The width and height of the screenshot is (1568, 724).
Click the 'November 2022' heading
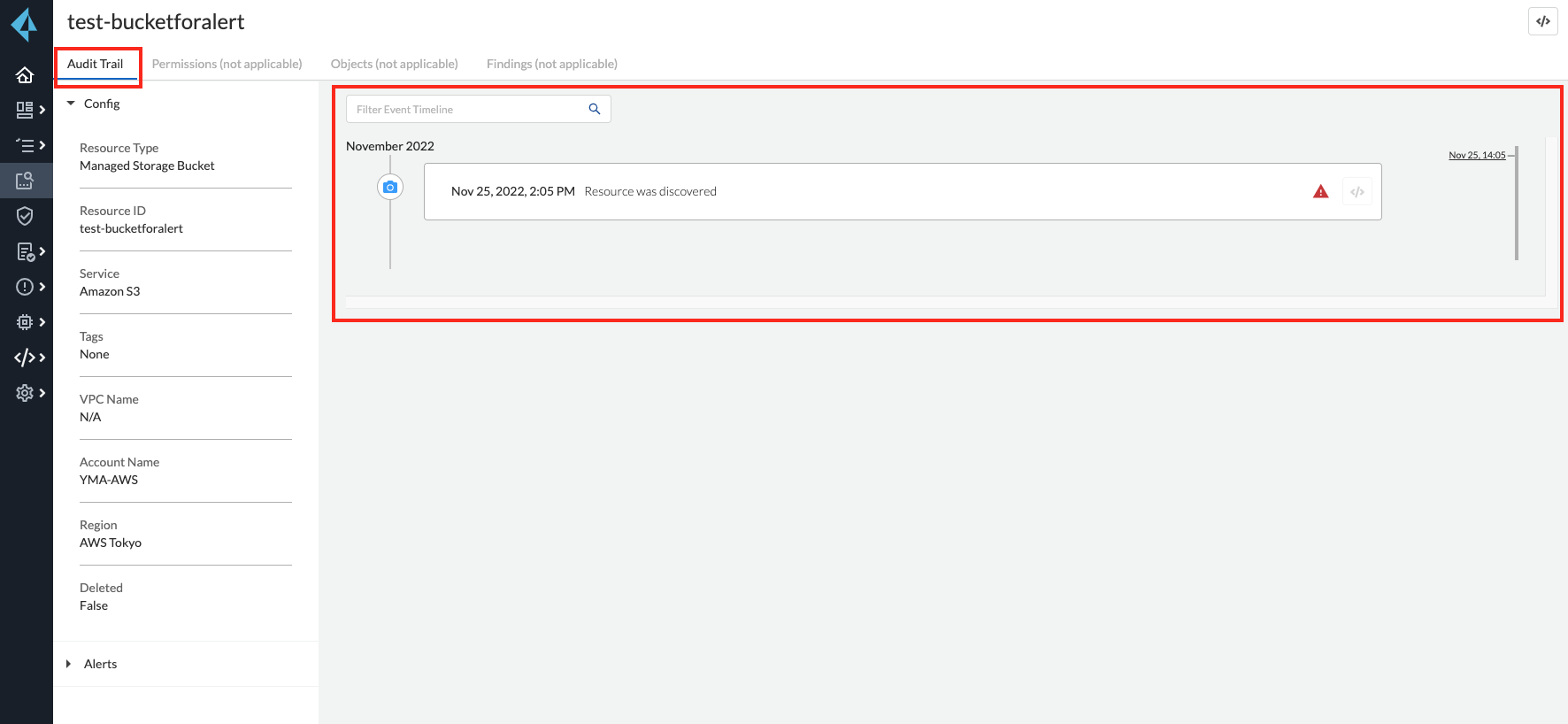[x=390, y=146]
